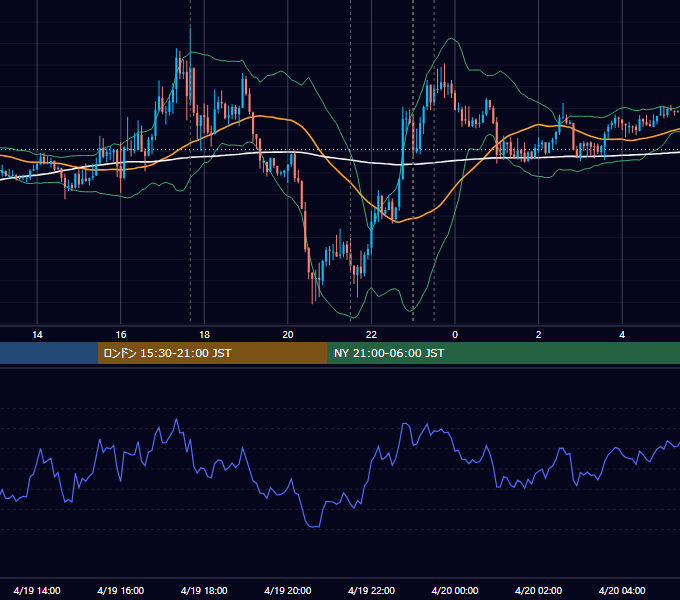
Task: Click the 18 hour label on the chart axis
Action: (204, 335)
